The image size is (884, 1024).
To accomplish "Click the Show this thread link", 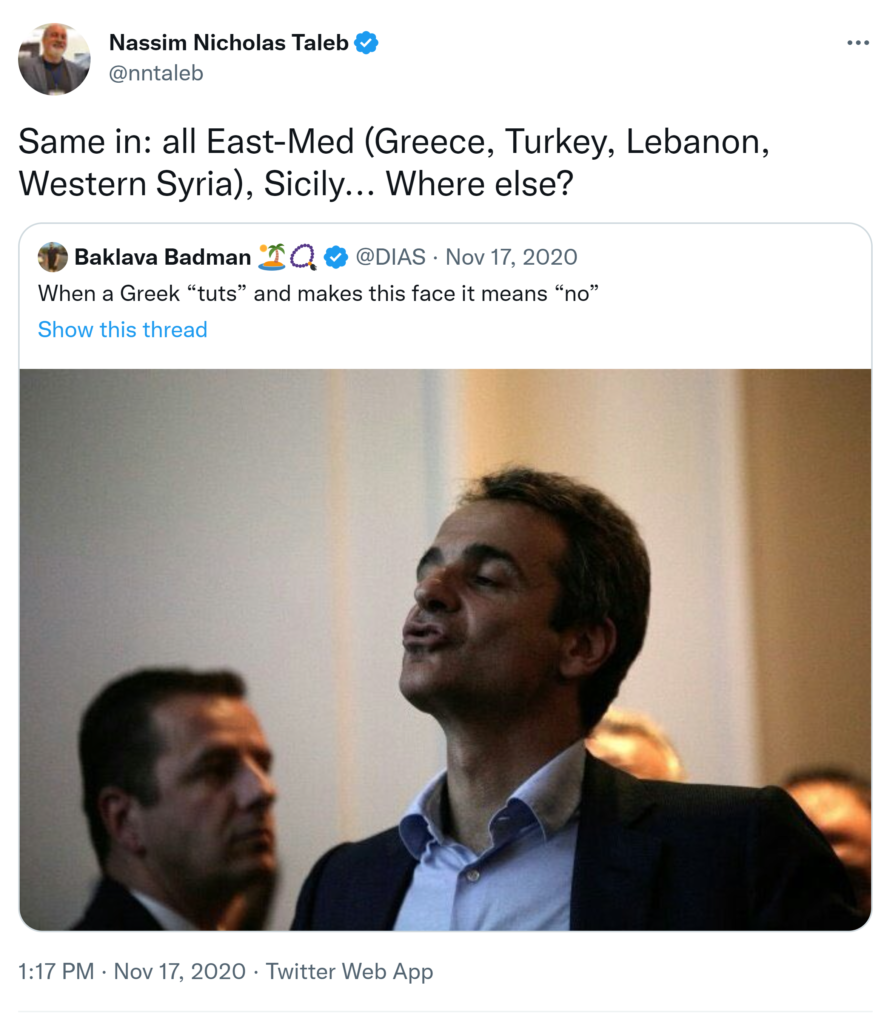I will pos(122,330).
